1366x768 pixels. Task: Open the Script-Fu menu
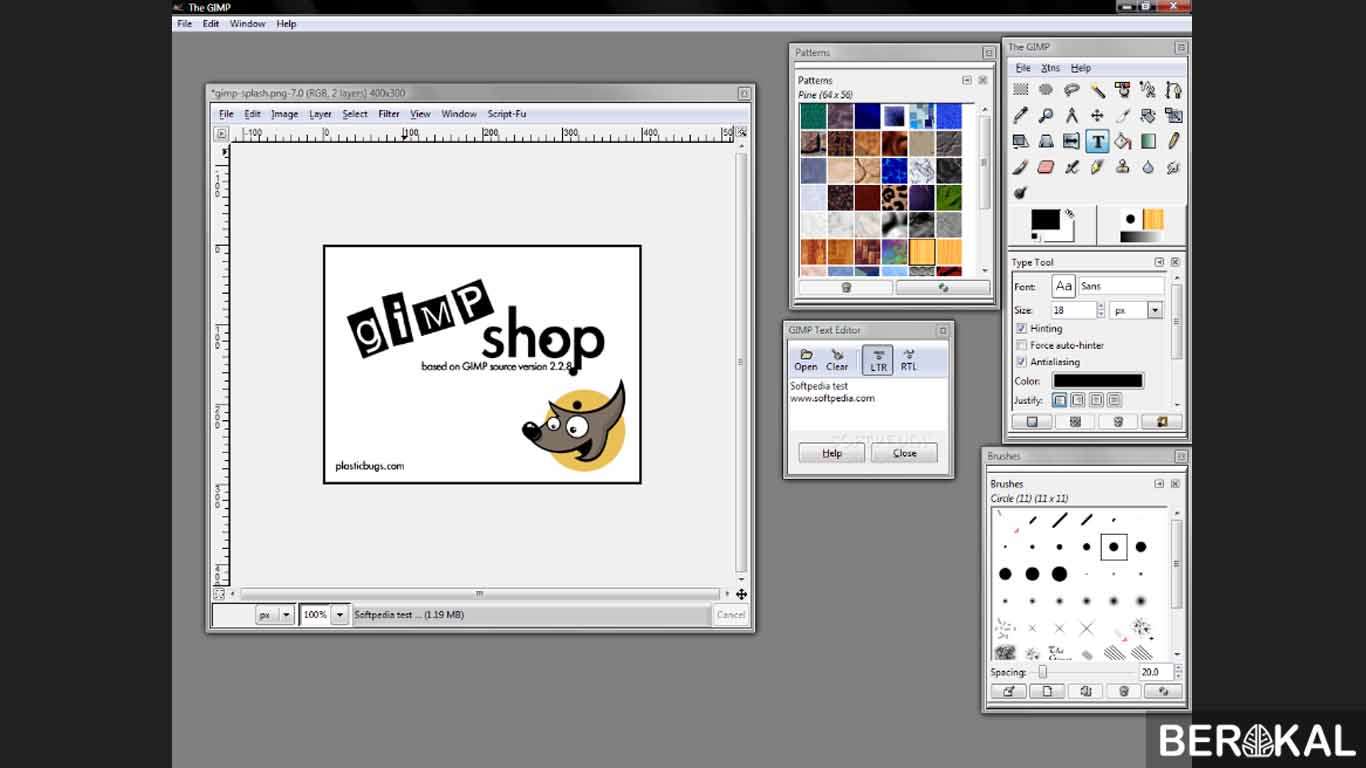506,114
